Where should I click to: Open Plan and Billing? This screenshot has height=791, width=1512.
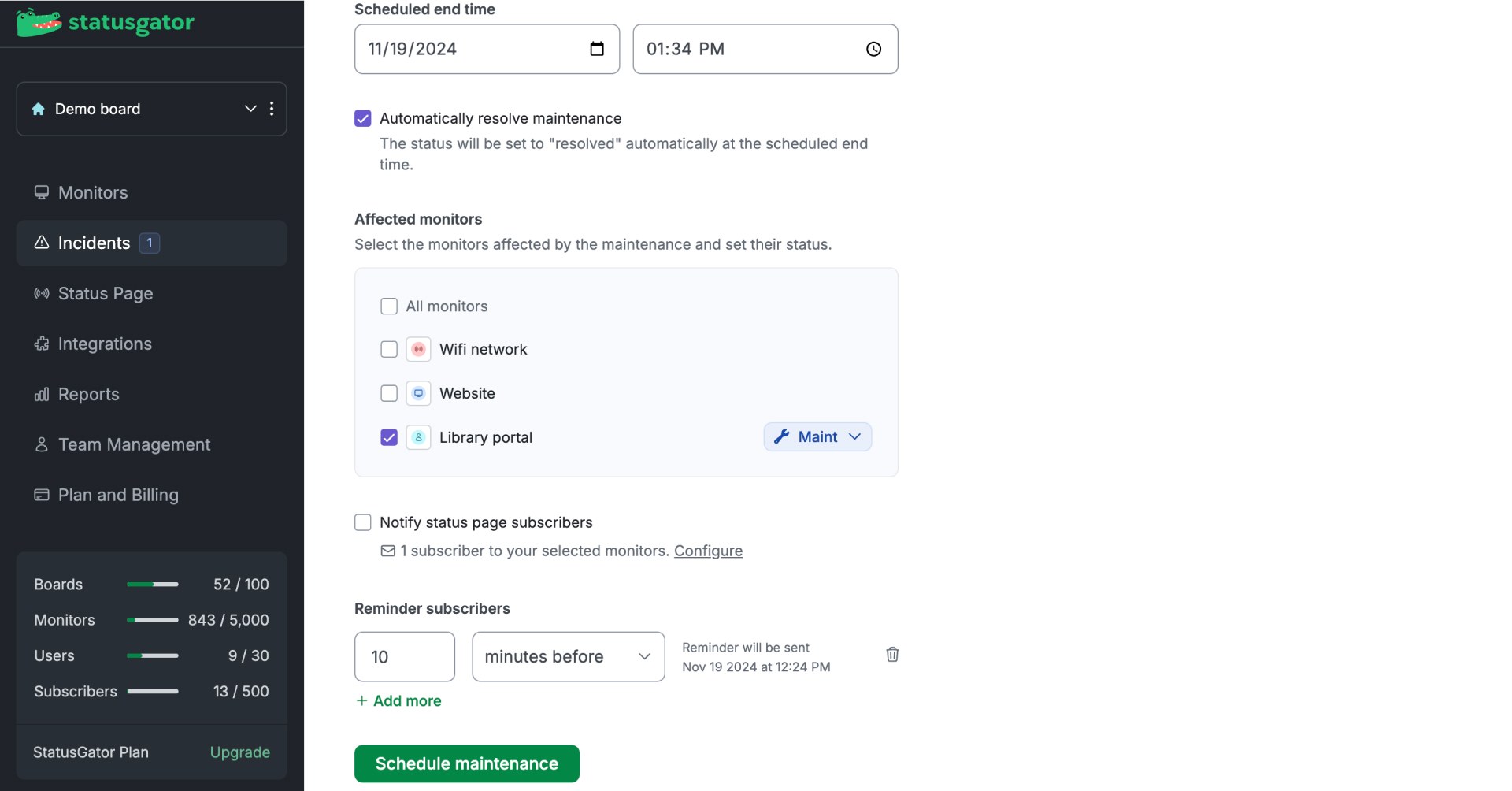pos(151,495)
